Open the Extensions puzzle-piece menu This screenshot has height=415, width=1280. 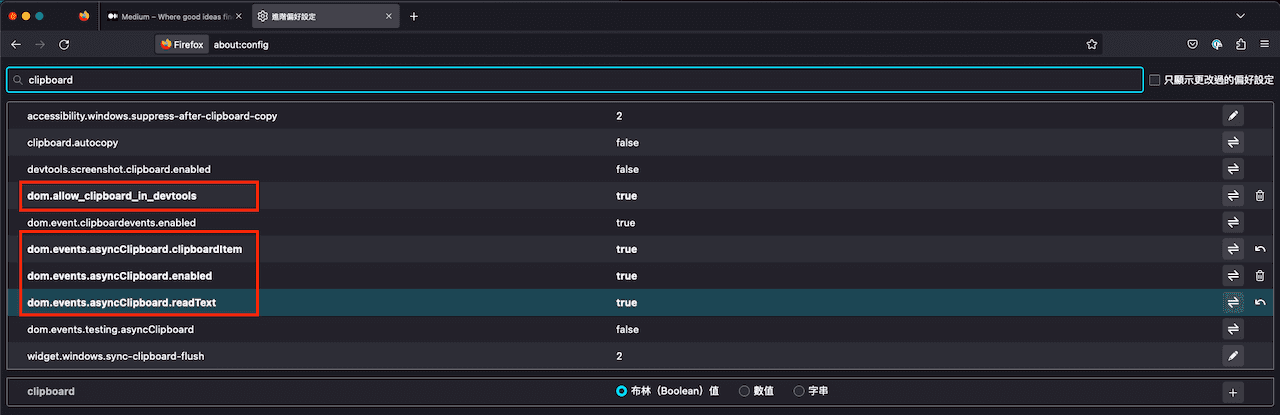(1241, 45)
